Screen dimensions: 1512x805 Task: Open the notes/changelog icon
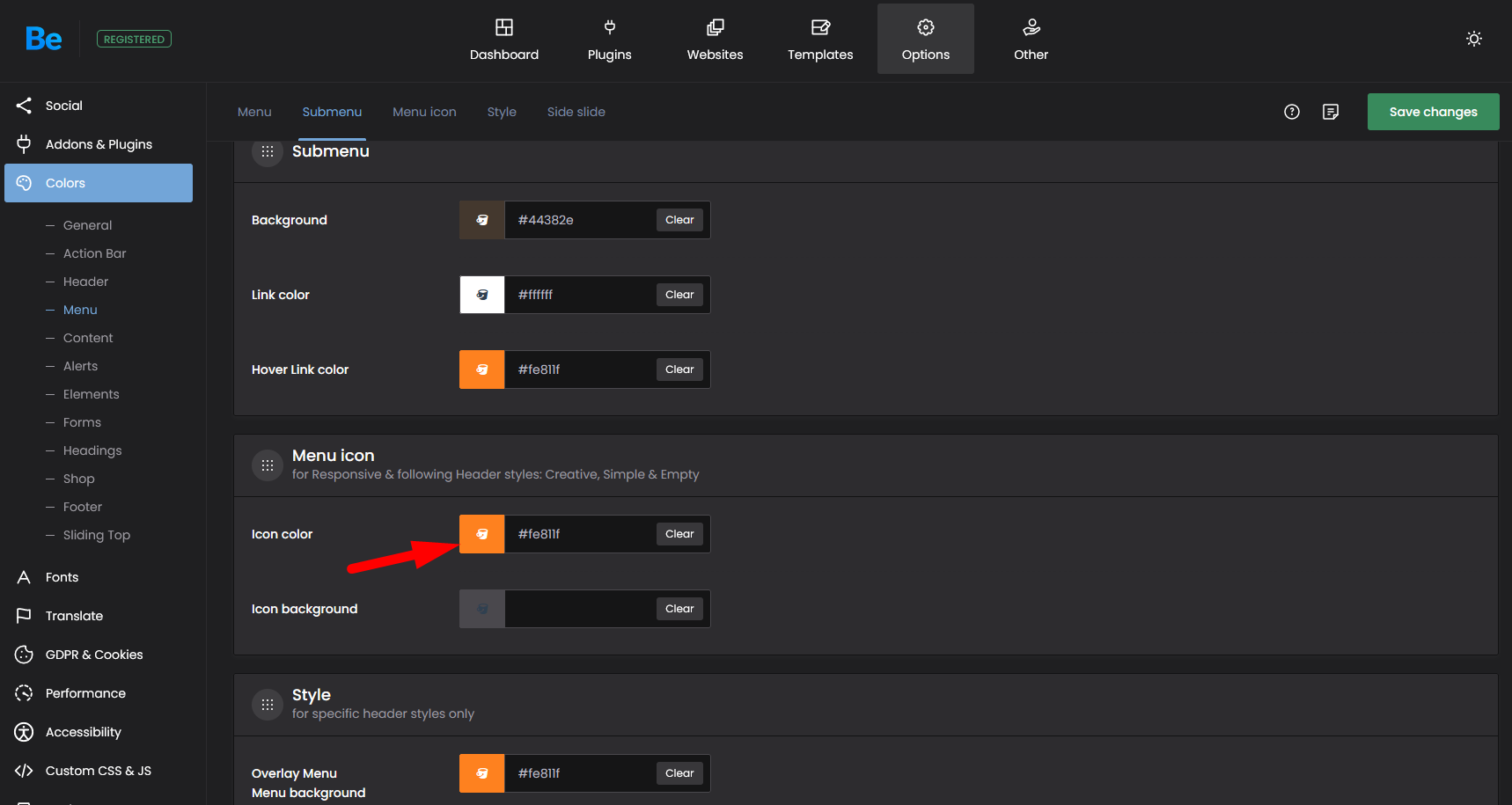[1331, 112]
